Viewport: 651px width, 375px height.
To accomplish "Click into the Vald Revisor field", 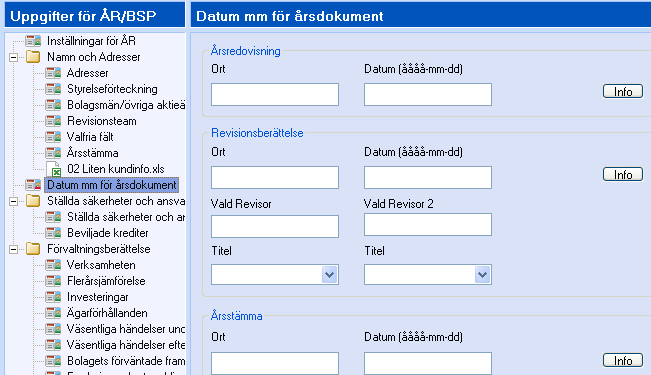I will click(275, 226).
